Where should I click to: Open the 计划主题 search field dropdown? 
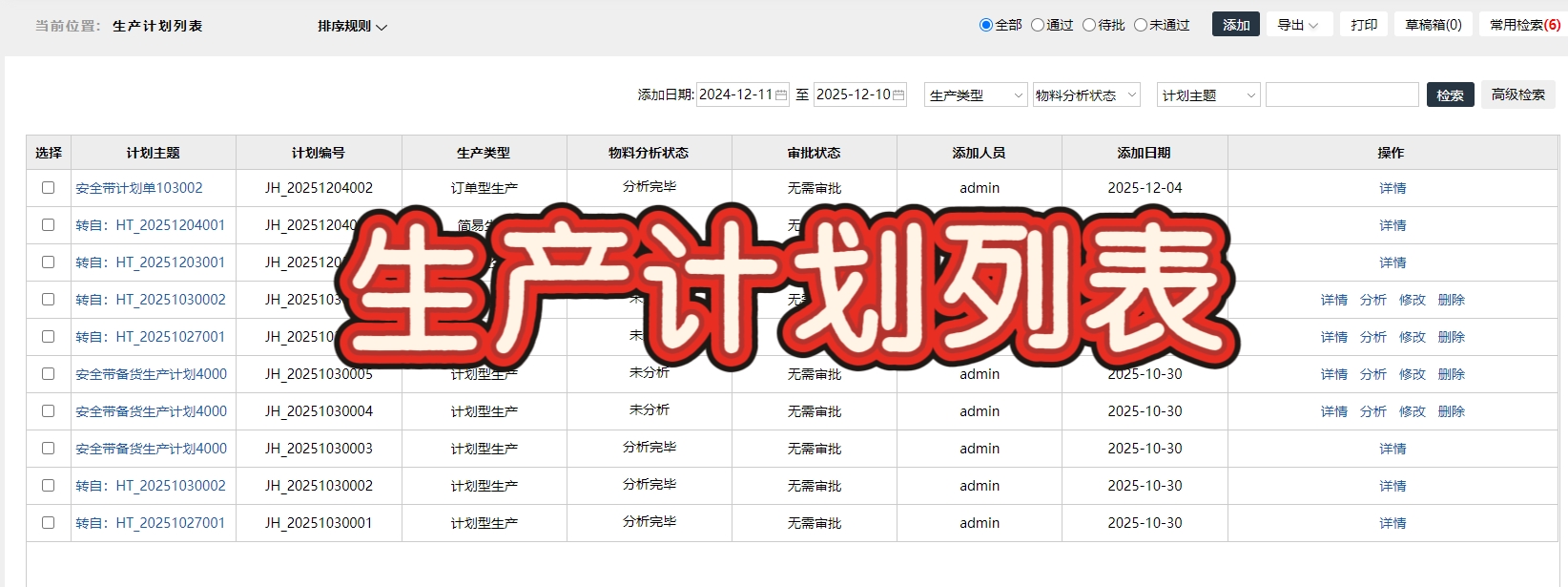pyautogui.click(x=1208, y=95)
